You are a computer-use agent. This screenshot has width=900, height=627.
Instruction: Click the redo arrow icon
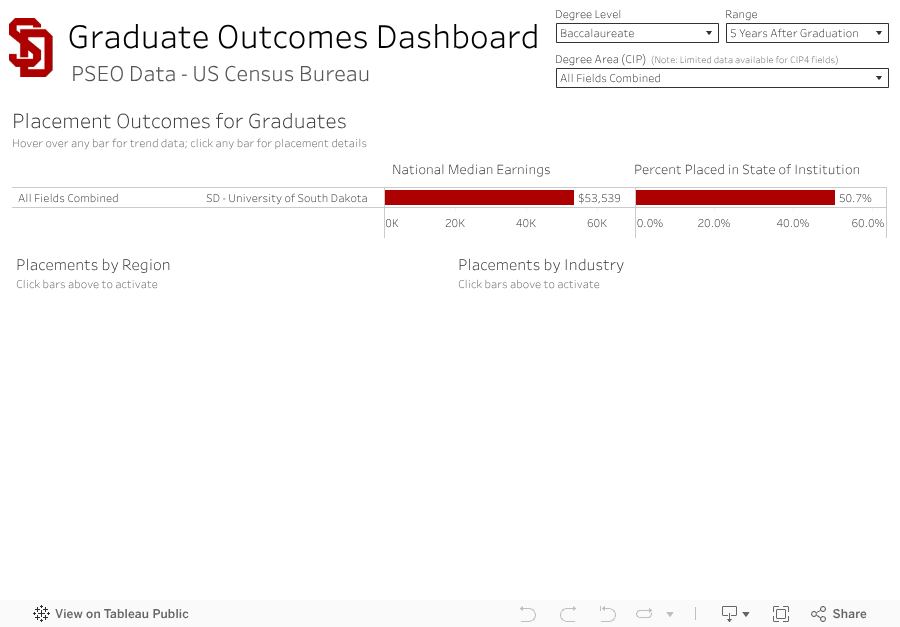coord(568,614)
